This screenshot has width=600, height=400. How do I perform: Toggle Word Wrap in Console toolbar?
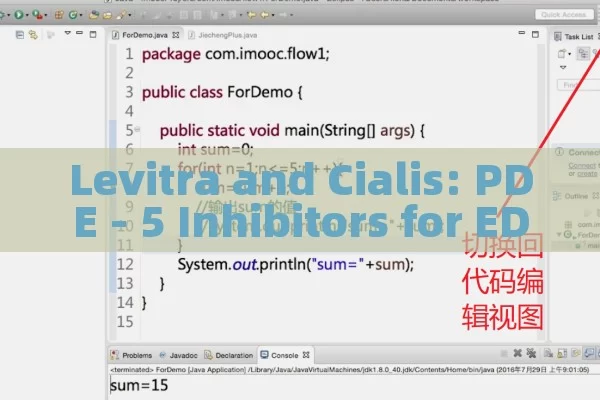(575, 353)
